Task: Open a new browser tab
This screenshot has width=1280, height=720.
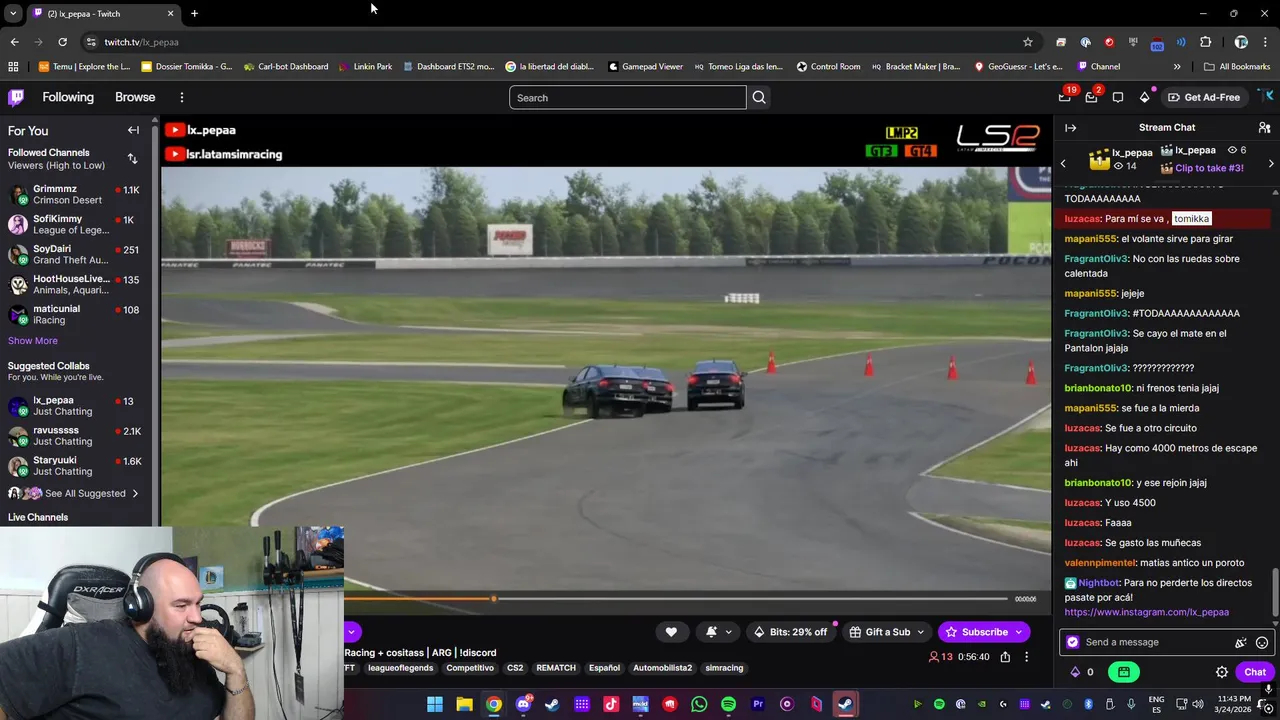Action: [x=194, y=13]
